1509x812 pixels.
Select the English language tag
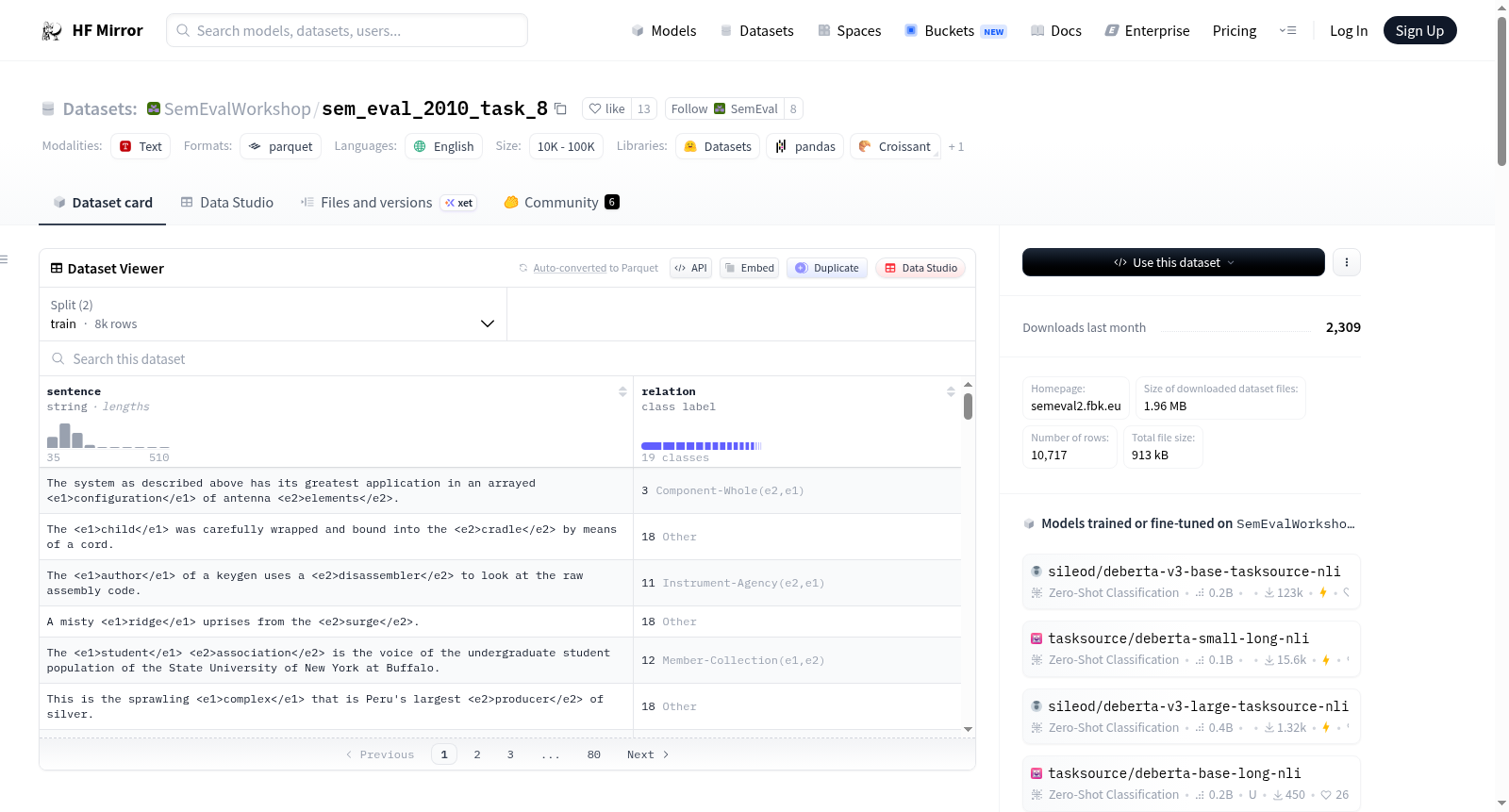(443, 146)
